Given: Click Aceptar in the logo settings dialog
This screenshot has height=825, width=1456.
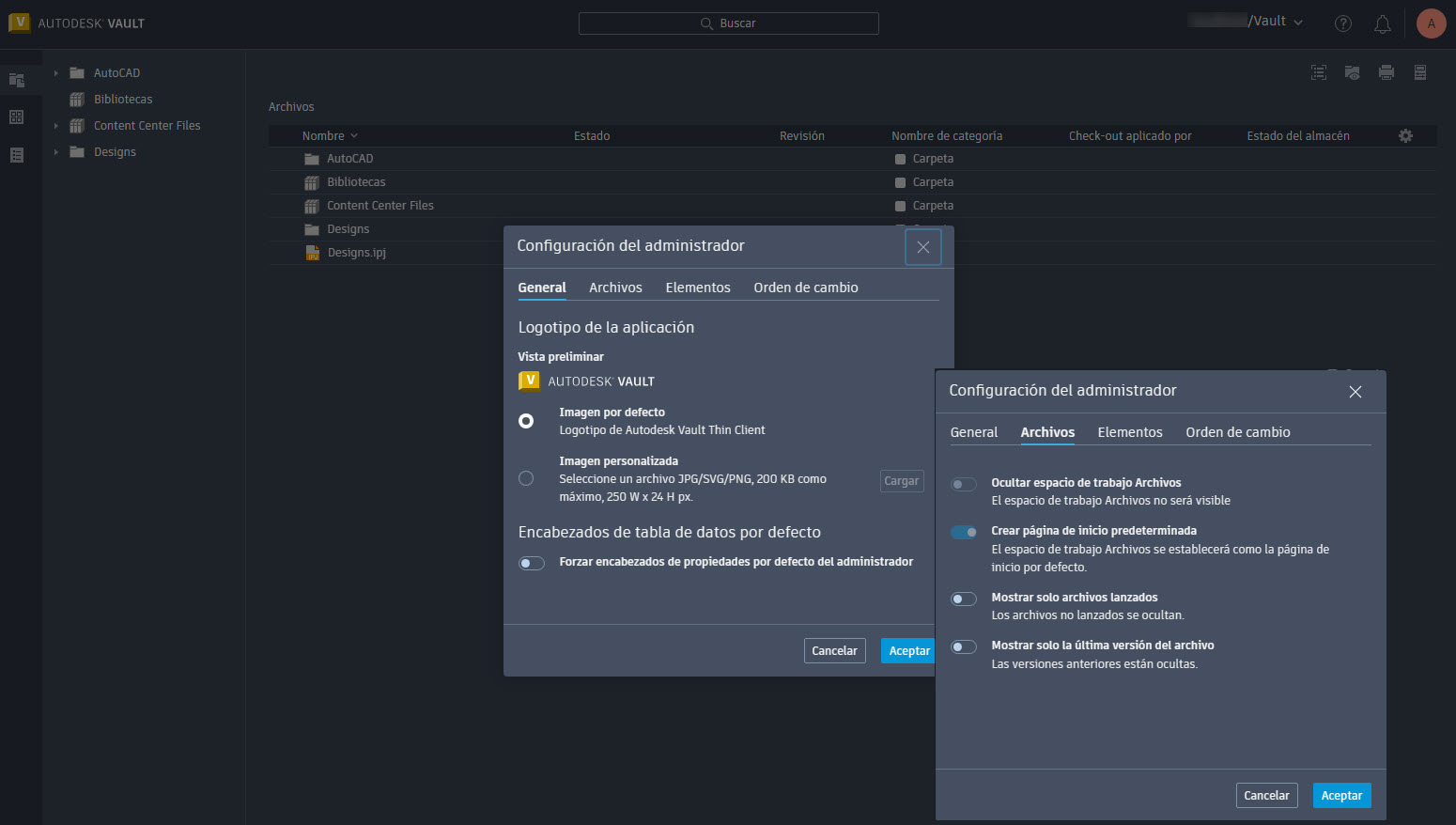Looking at the screenshot, I should [x=908, y=650].
